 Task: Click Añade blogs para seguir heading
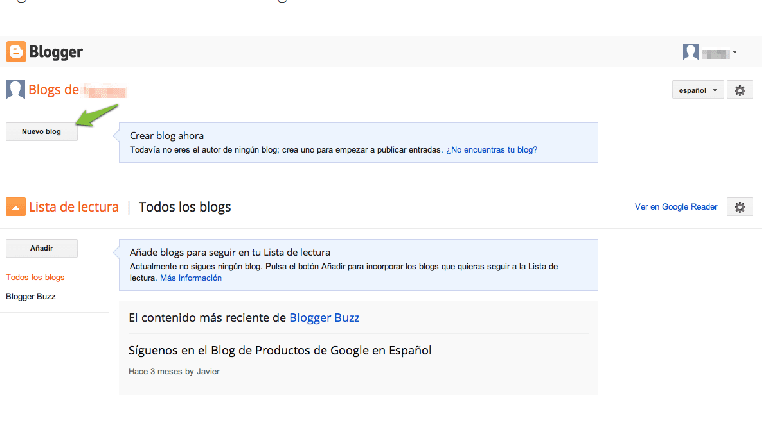(x=230, y=253)
